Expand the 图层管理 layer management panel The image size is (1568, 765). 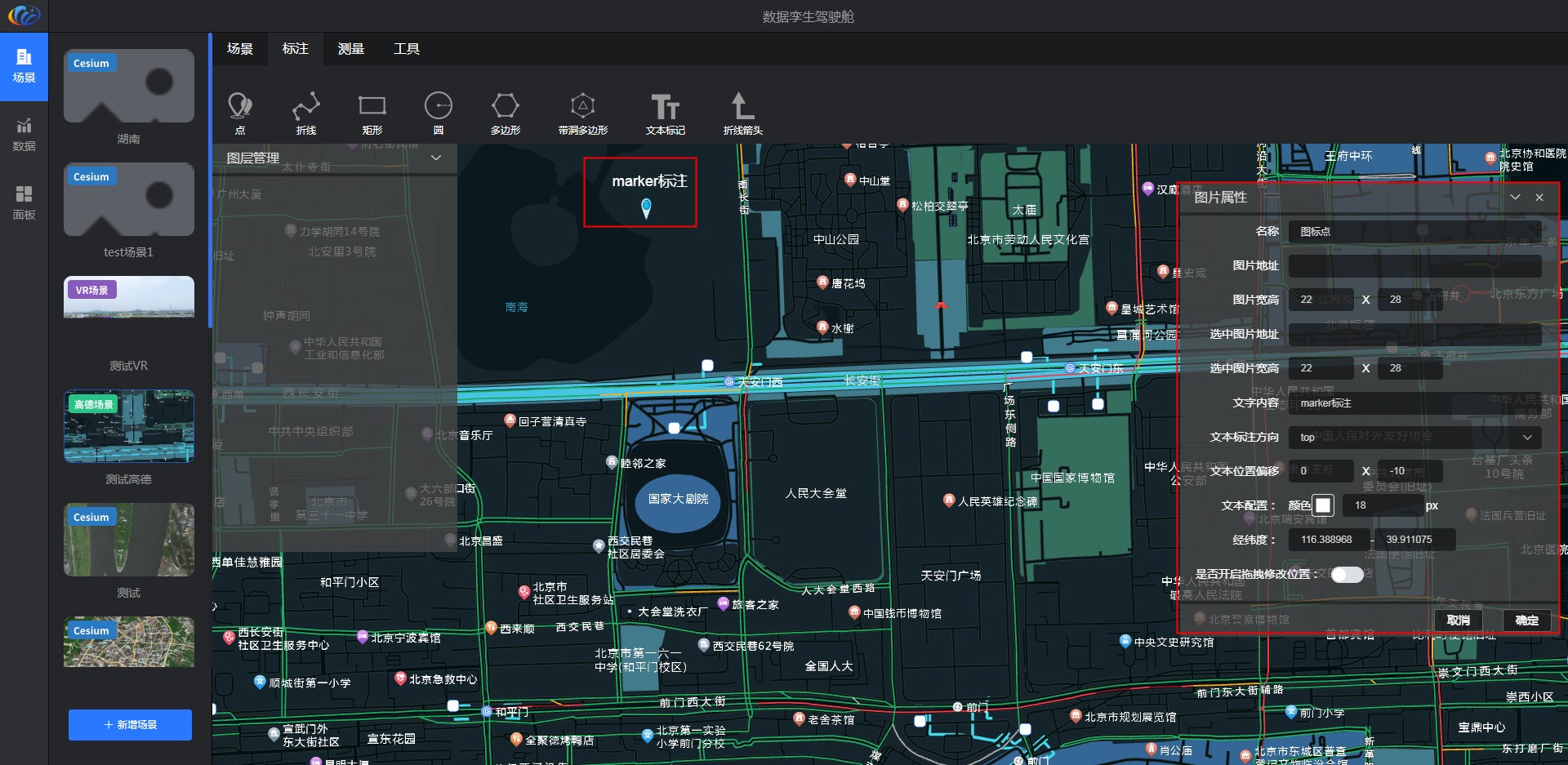pyautogui.click(x=436, y=158)
